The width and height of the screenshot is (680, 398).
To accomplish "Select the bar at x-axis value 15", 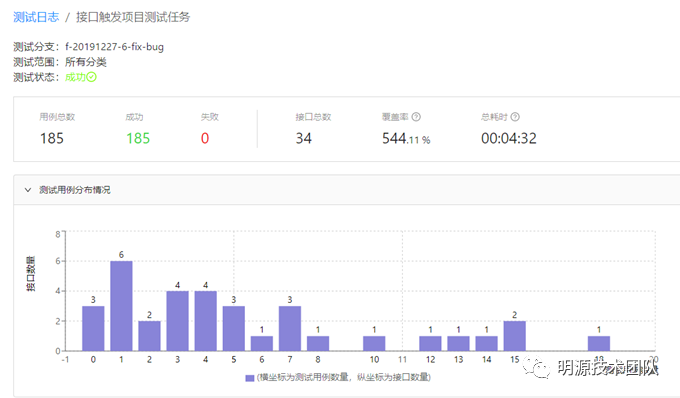I will [514, 336].
